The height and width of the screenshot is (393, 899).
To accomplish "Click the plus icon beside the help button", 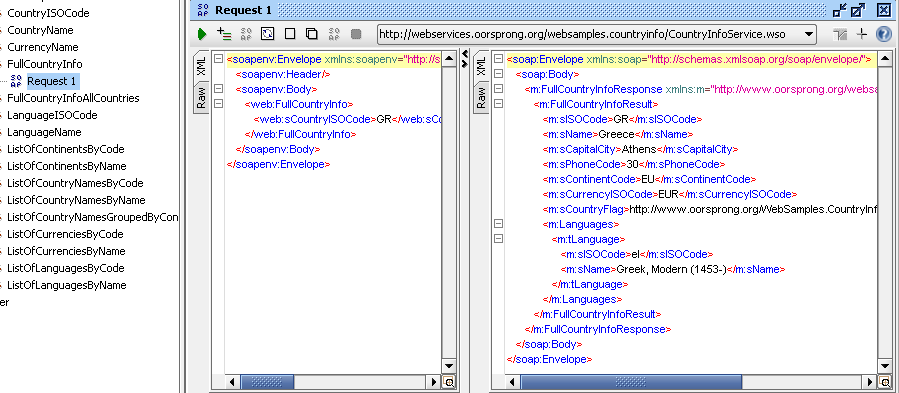I will coord(861,34).
